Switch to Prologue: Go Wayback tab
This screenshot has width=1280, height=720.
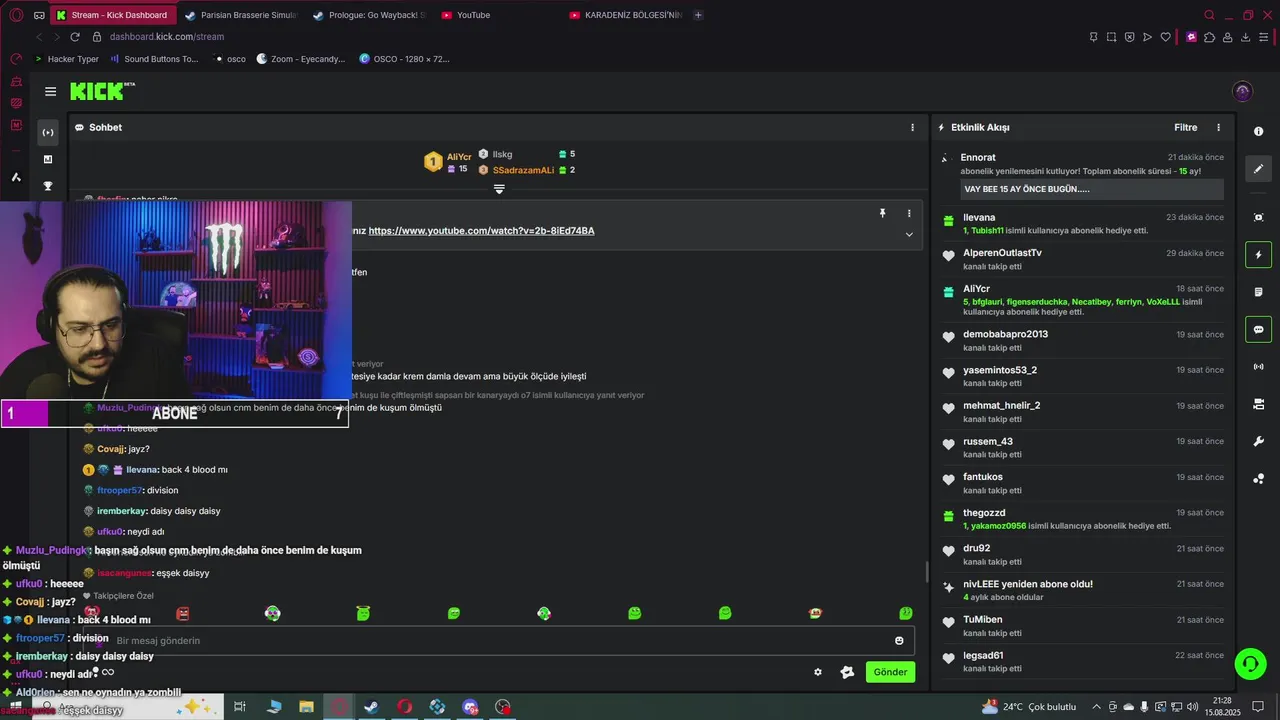(x=368, y=15)
